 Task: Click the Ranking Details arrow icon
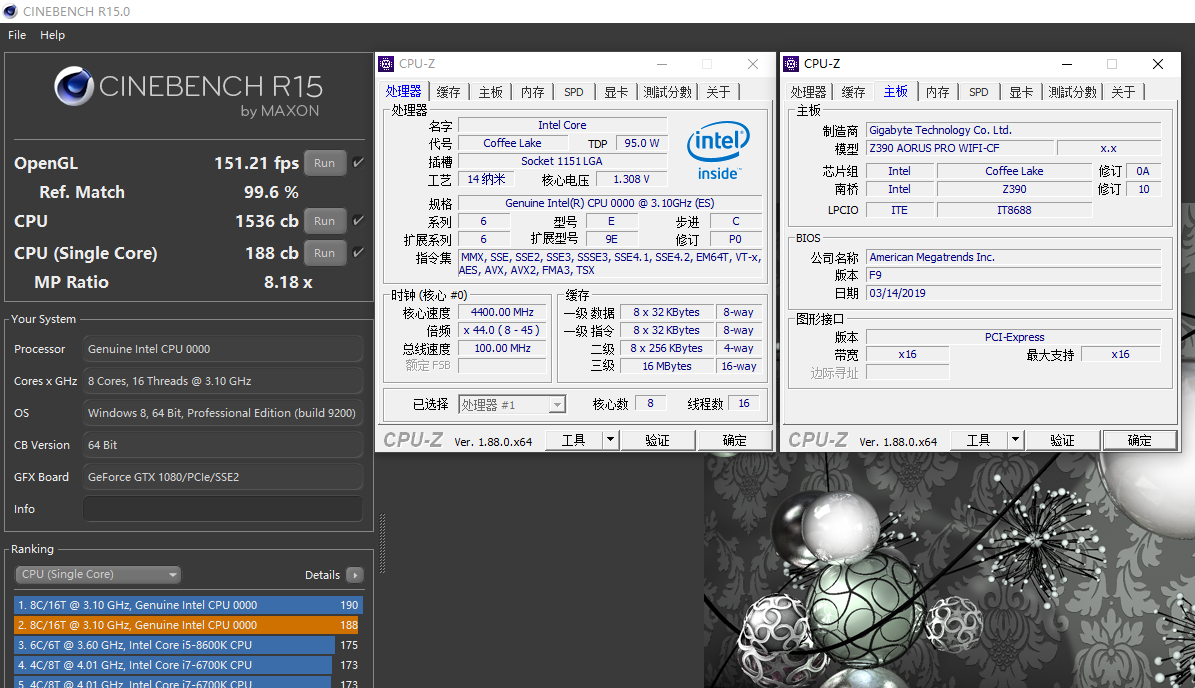(x=354, y=575)
